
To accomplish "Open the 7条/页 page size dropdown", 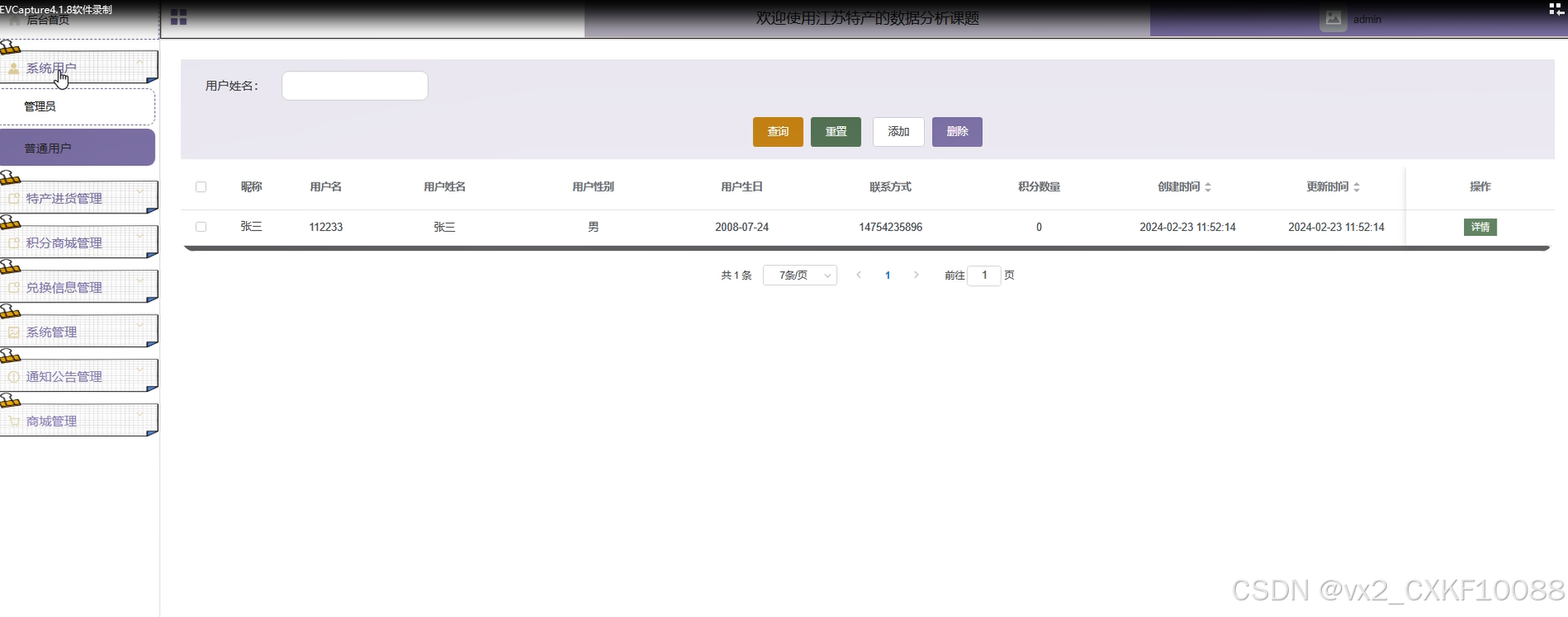I will pyautogui.click(x=800, y=275).
